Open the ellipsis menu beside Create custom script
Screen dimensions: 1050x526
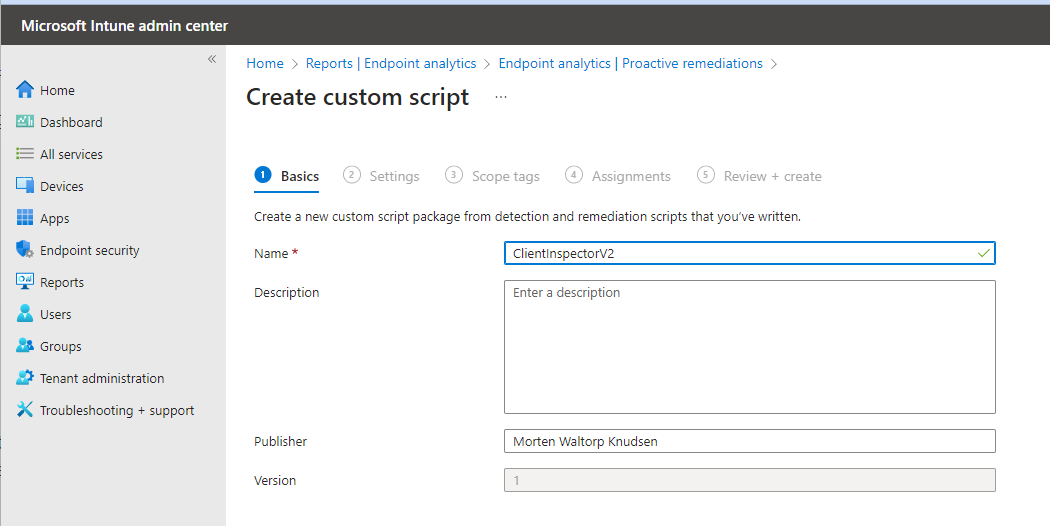tap(501, 97)
